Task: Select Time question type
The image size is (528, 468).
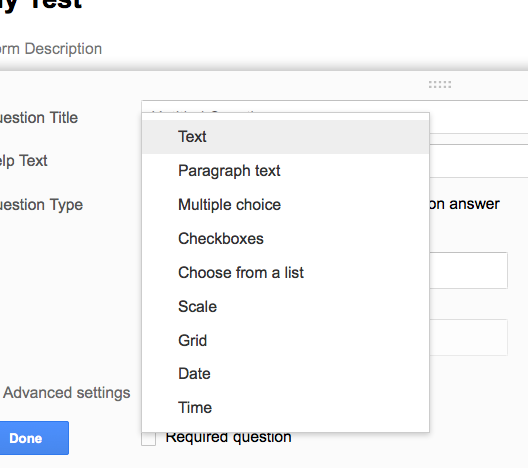Action: (x=286, y=408)
